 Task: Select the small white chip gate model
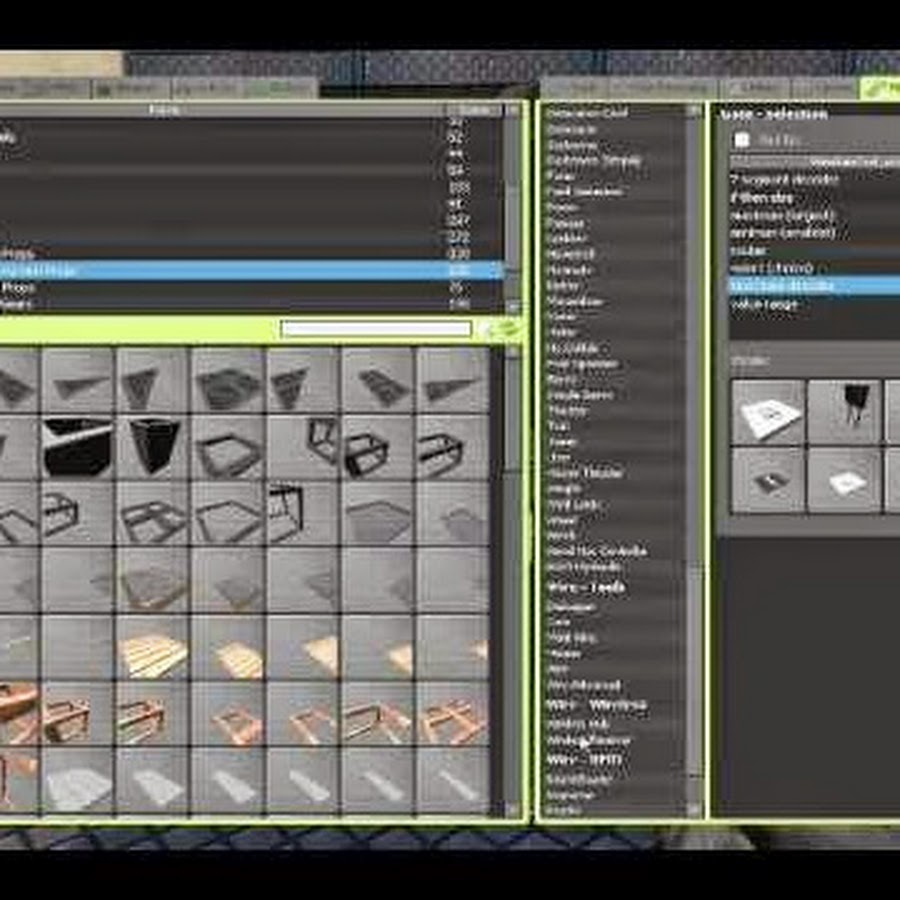[845, 480]
